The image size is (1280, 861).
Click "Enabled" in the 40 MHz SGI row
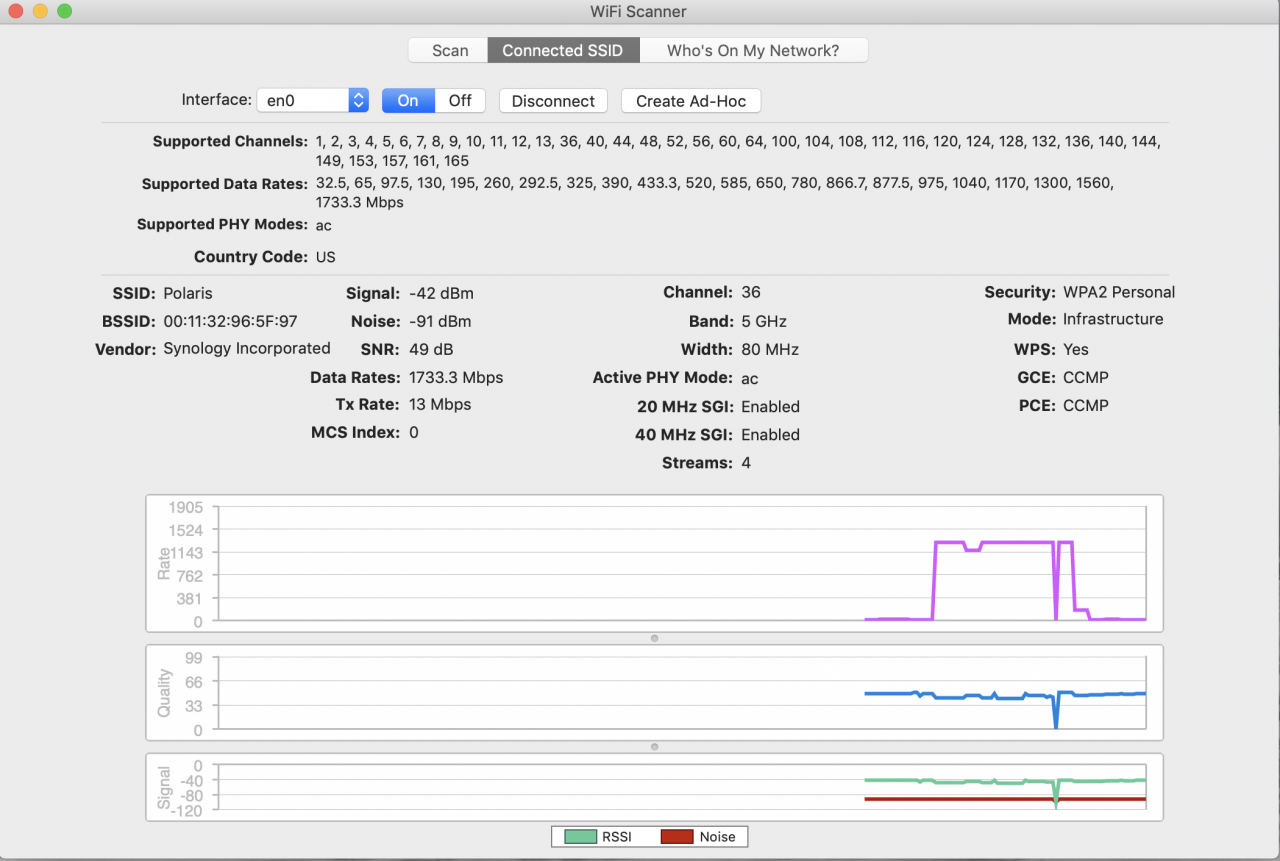[770, 434]
